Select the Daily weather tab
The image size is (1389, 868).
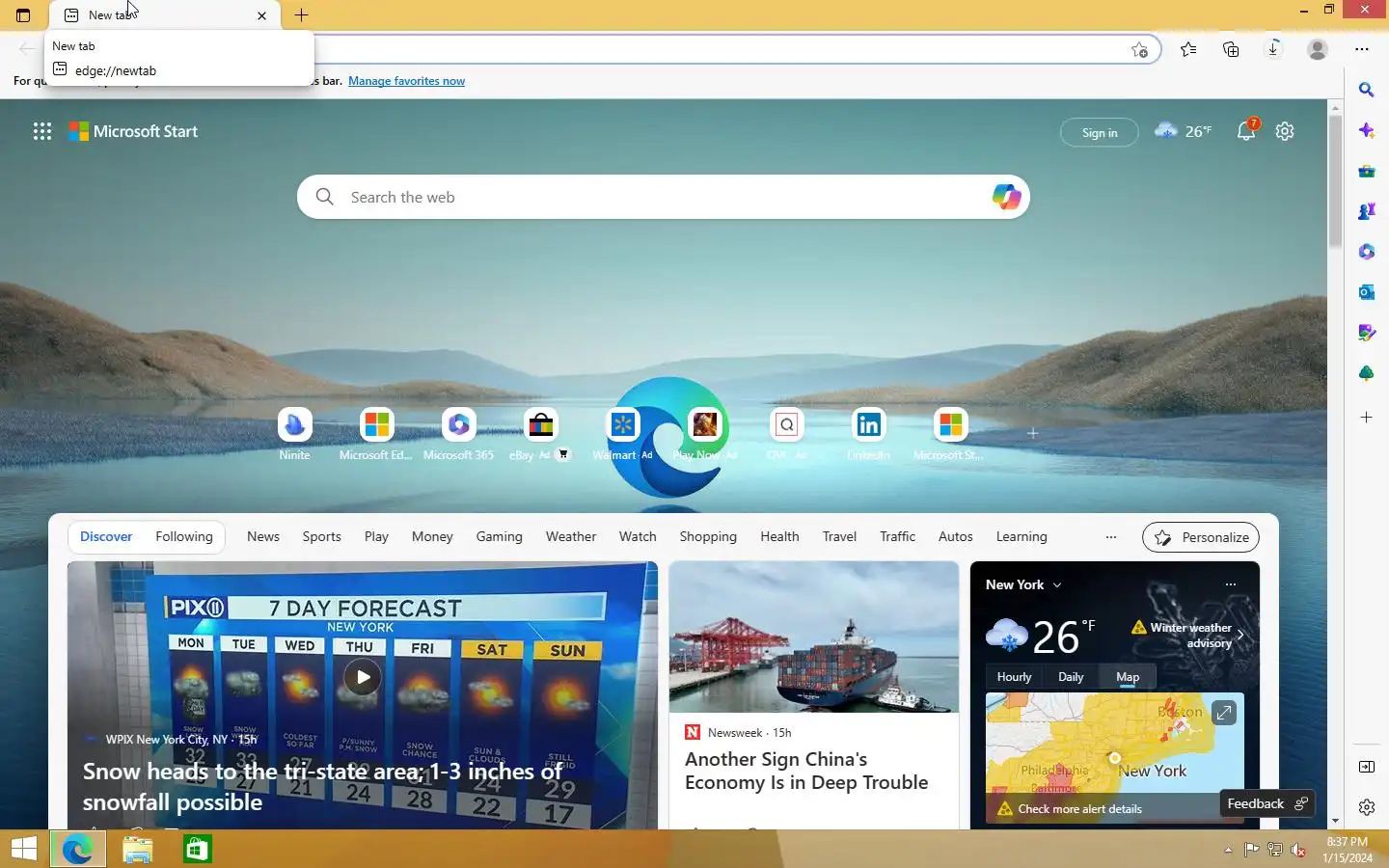(1071, 677)
